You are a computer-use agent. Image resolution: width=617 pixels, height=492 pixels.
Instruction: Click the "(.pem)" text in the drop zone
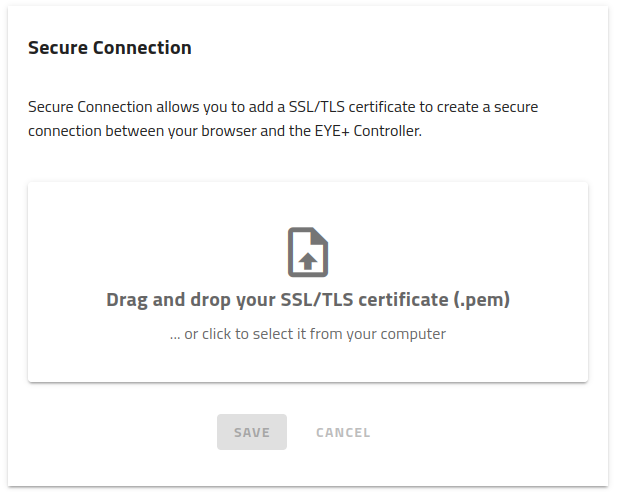tap(482, 300)
